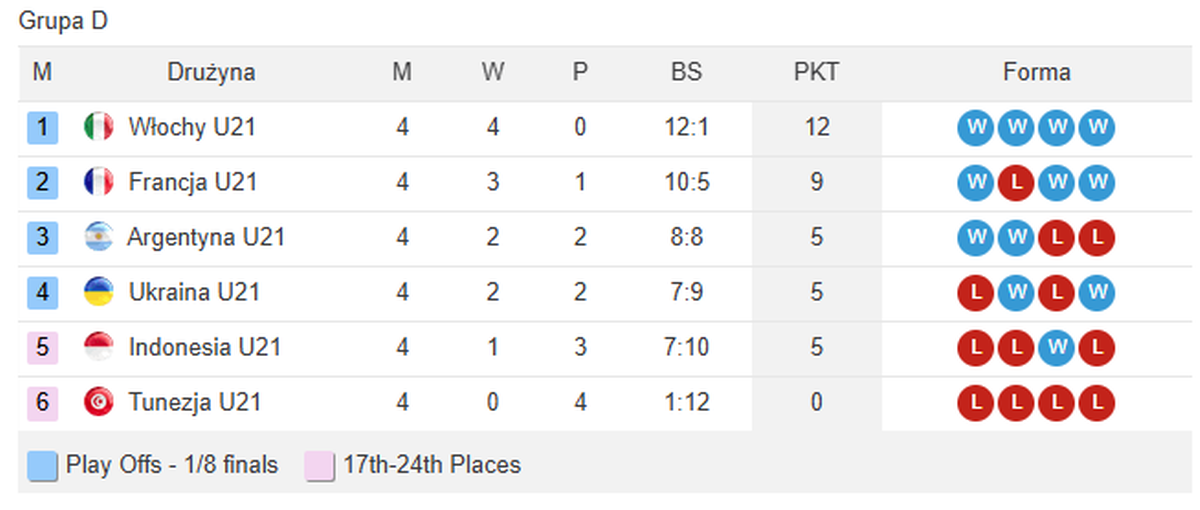
Task: Click the France flag icon
Action: click(98, 183)
